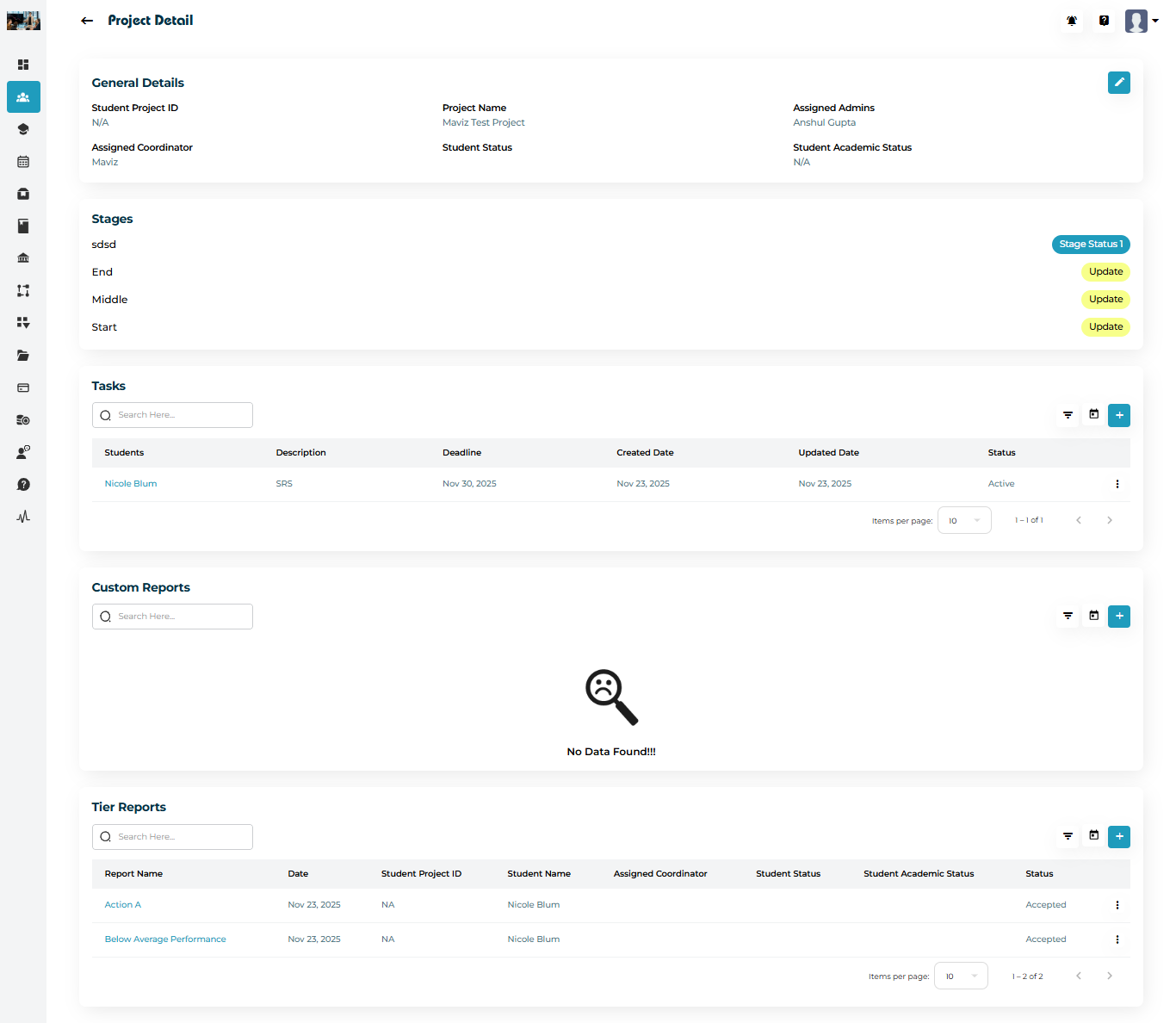Add a new tier report with plus icon
Image resolution: width=1176 pixels, height=1023 pixels.
[x=1118, y=836]
